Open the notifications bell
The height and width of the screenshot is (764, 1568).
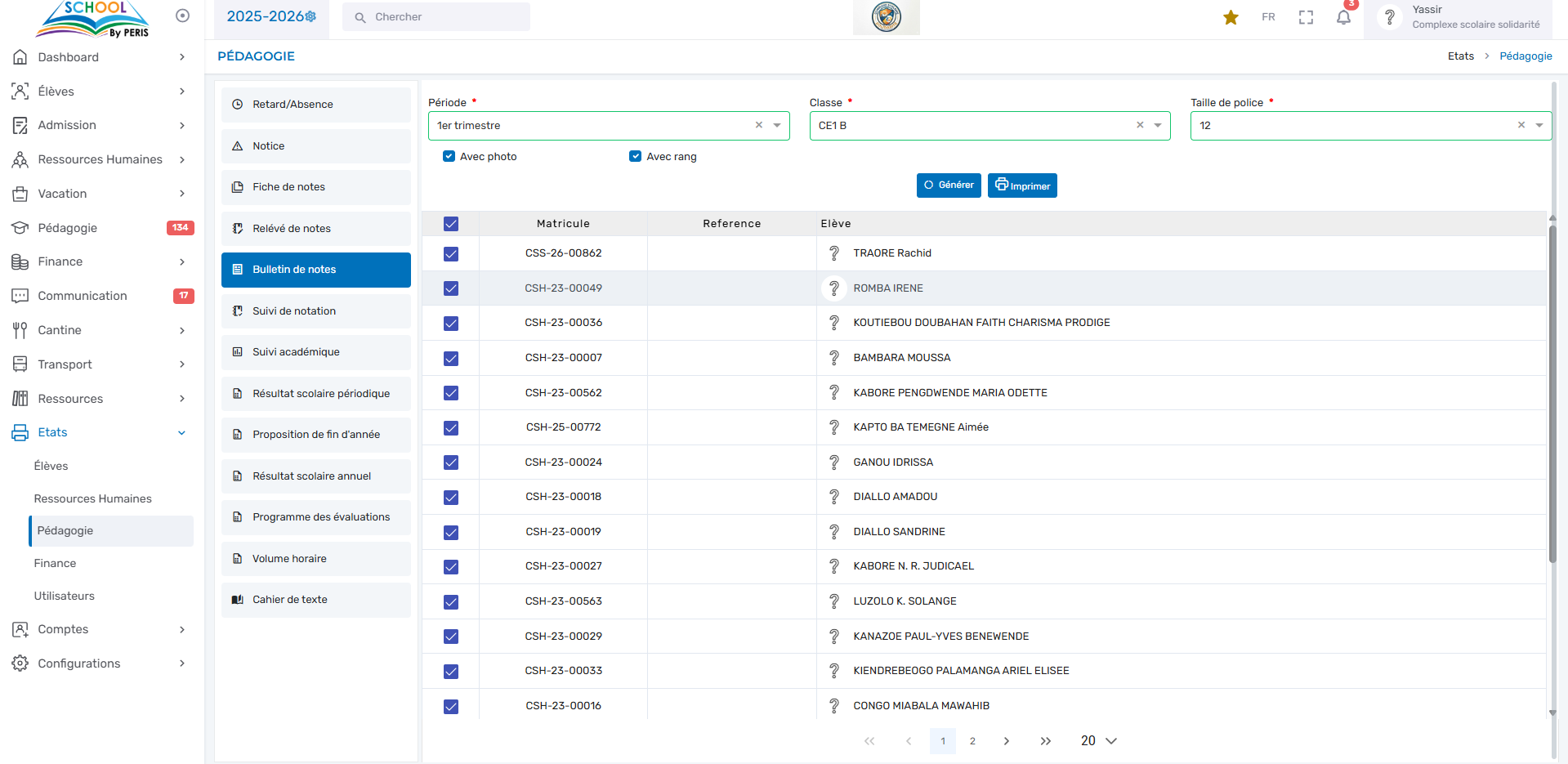click(1343, 17)
